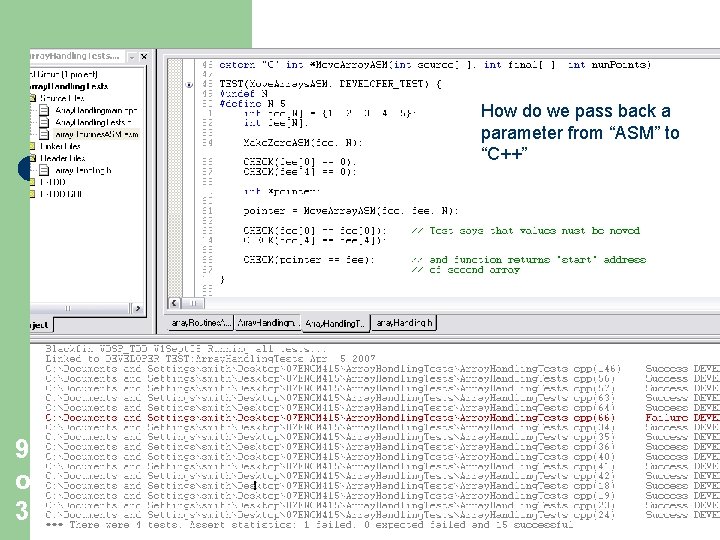This screenshot has height=540, width=720.
Task: Click the arrayHandling.h file icon in tree
Action: point(44,170)
